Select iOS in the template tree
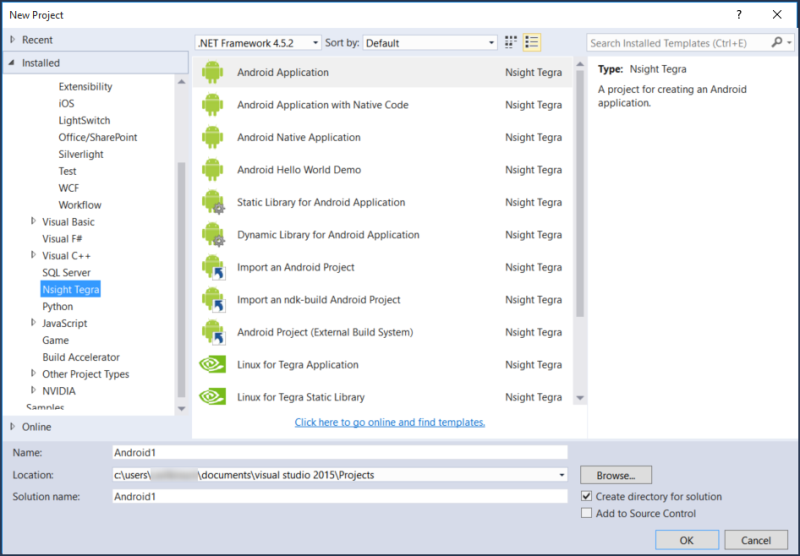Image resolution: width=800 pixels, height=556 pixels. point(66,104)
